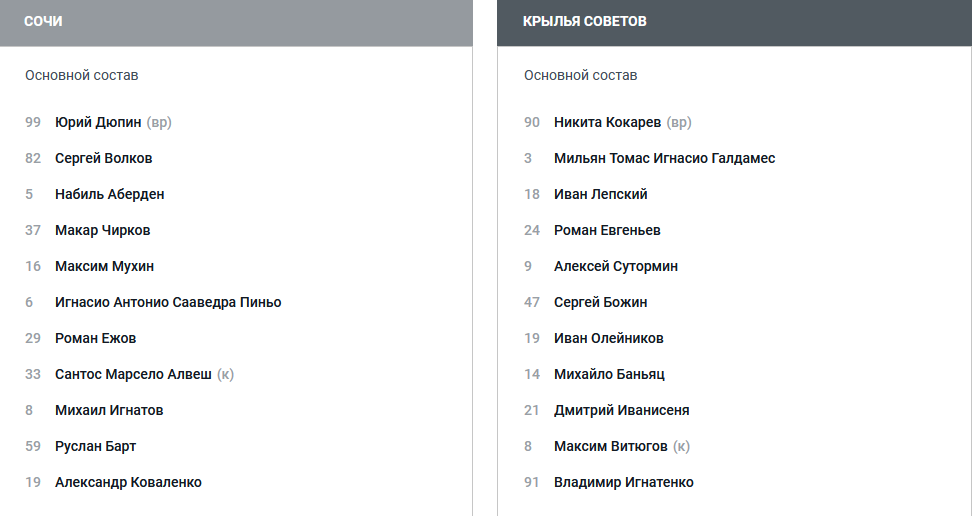Click Мильян Томас Игнасио Галдамес name
The width and height of the screenshot is (973, 516).
(664, 158)
